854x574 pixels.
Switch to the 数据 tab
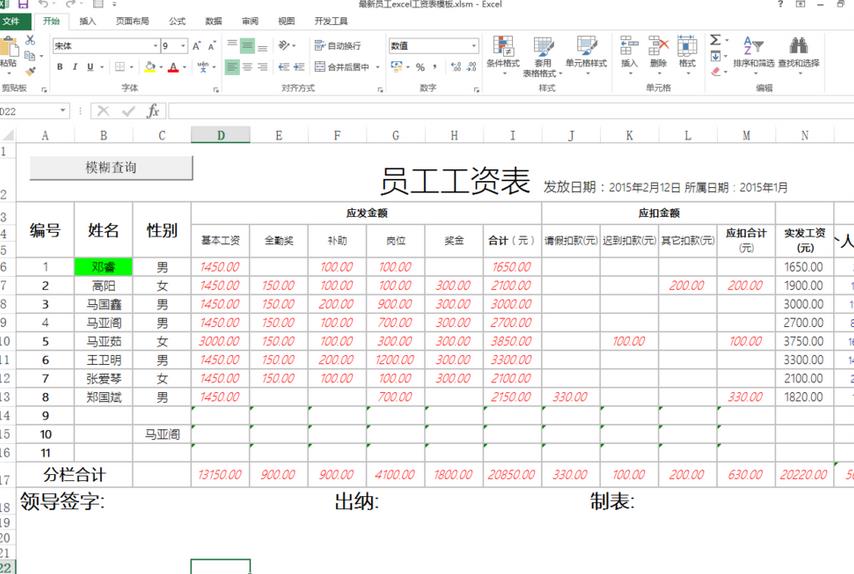click(214, 21)
